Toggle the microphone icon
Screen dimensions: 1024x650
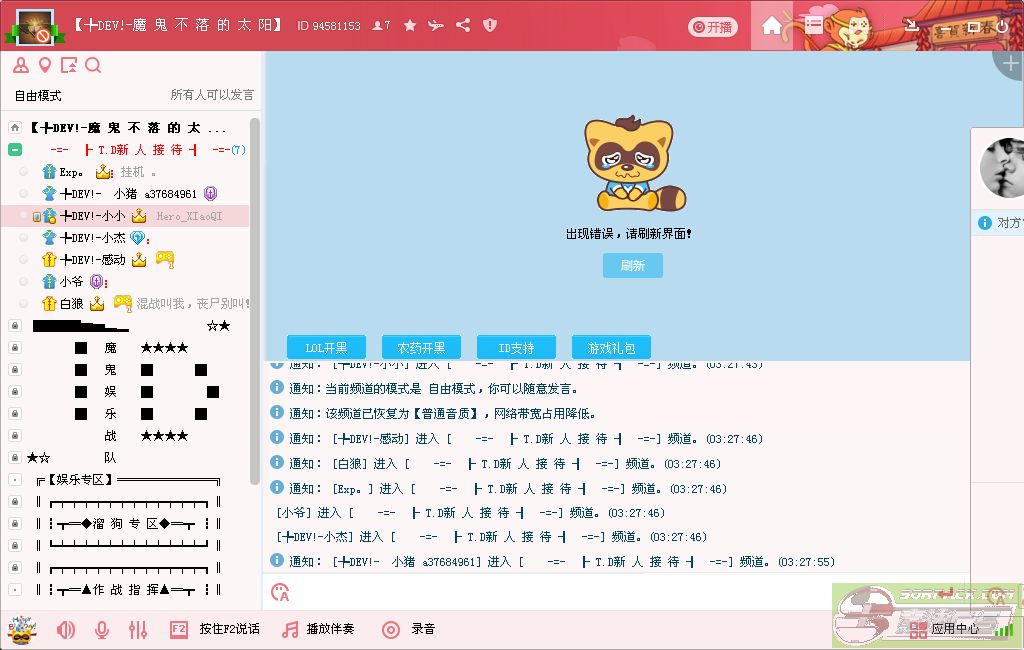click(101, 629)
